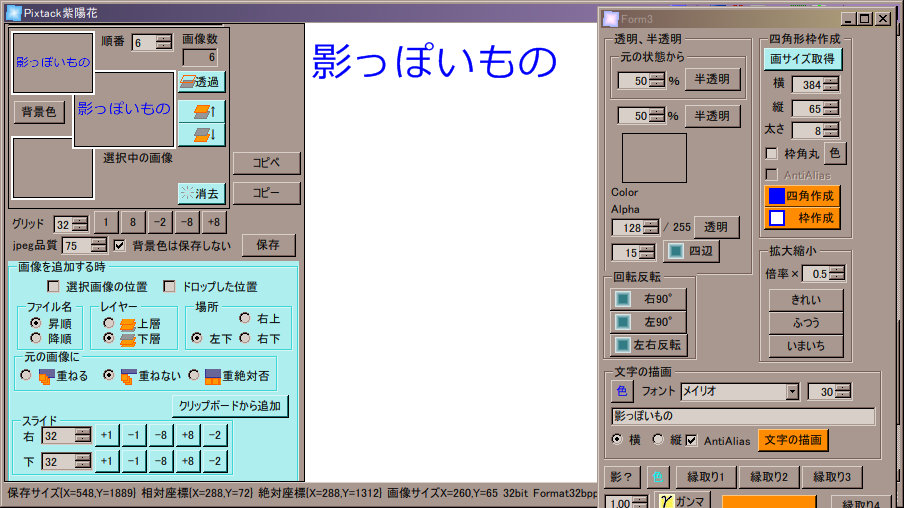Screen dimensions: 904x508
Task: Click the 枠作成 frame create button
Action: coord(802,219)
